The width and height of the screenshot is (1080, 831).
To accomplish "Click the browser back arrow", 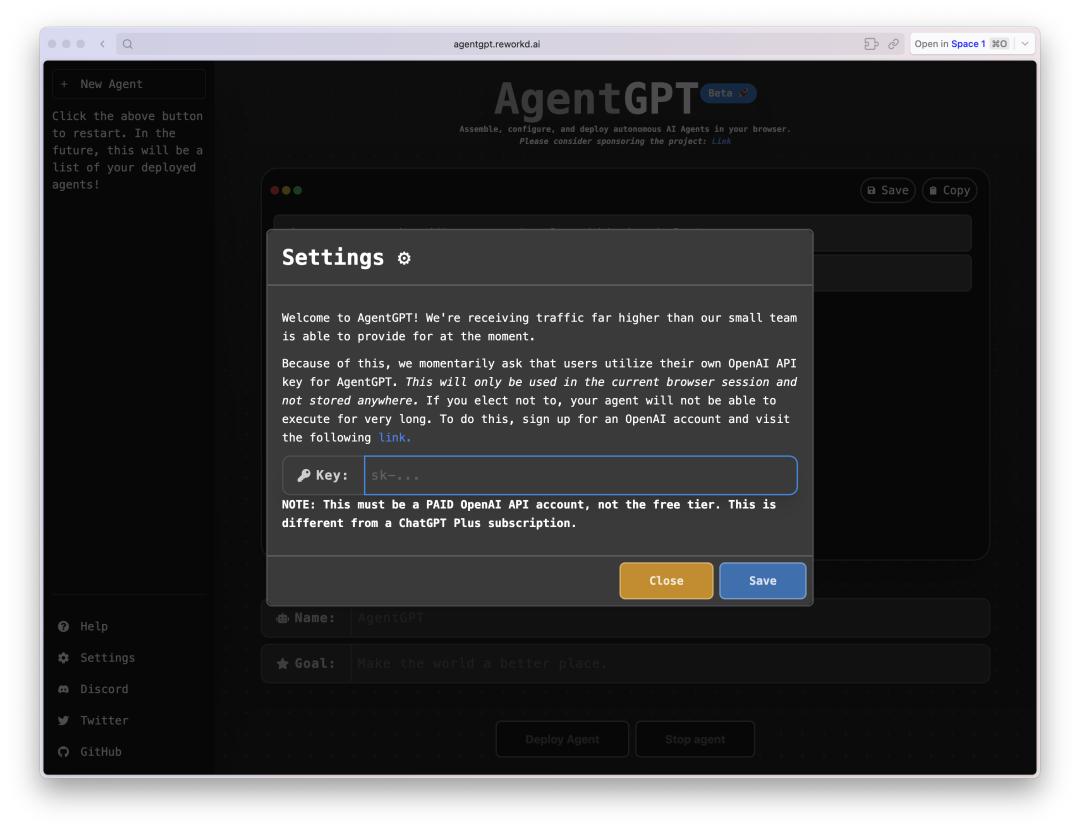I will pos(102,44).
